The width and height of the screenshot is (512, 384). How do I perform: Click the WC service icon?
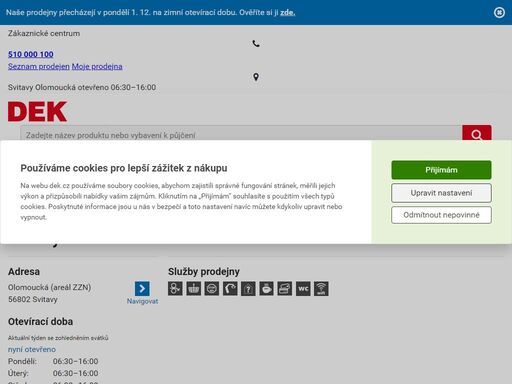coord(303,289)
